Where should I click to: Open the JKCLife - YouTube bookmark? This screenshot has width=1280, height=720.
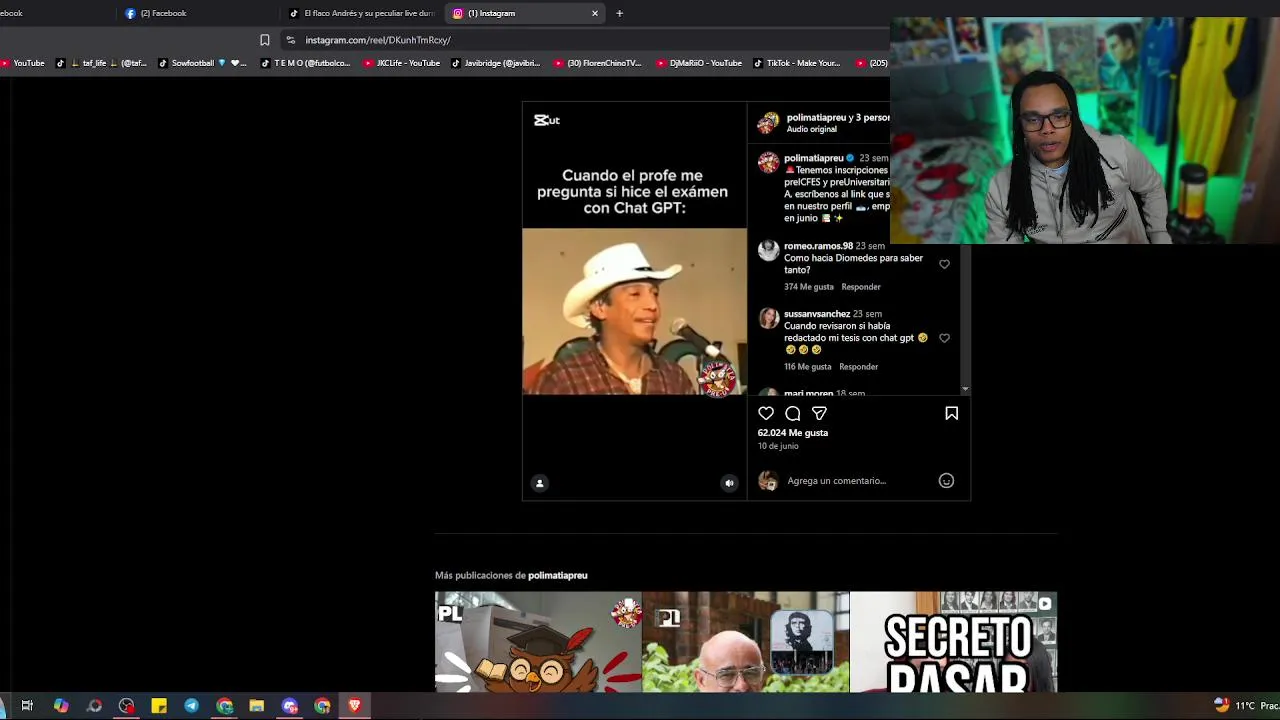pyautogui.click(x=402, y=63)
